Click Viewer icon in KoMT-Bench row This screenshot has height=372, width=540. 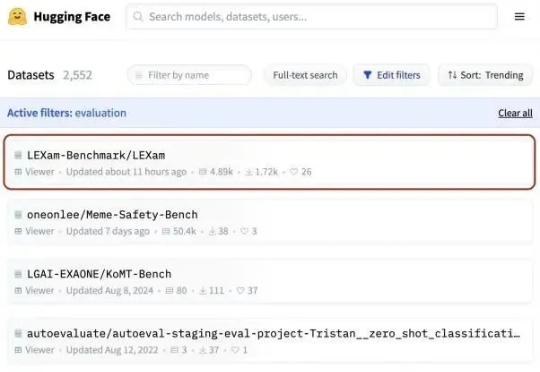point(18,291)
